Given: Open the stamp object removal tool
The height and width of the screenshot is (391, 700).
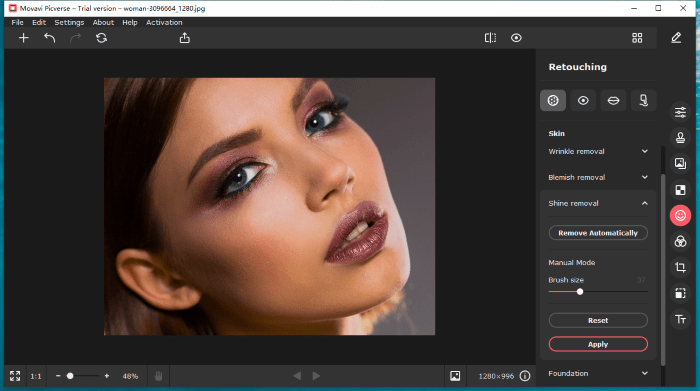Looking at the screenshot, I should 680,138.
